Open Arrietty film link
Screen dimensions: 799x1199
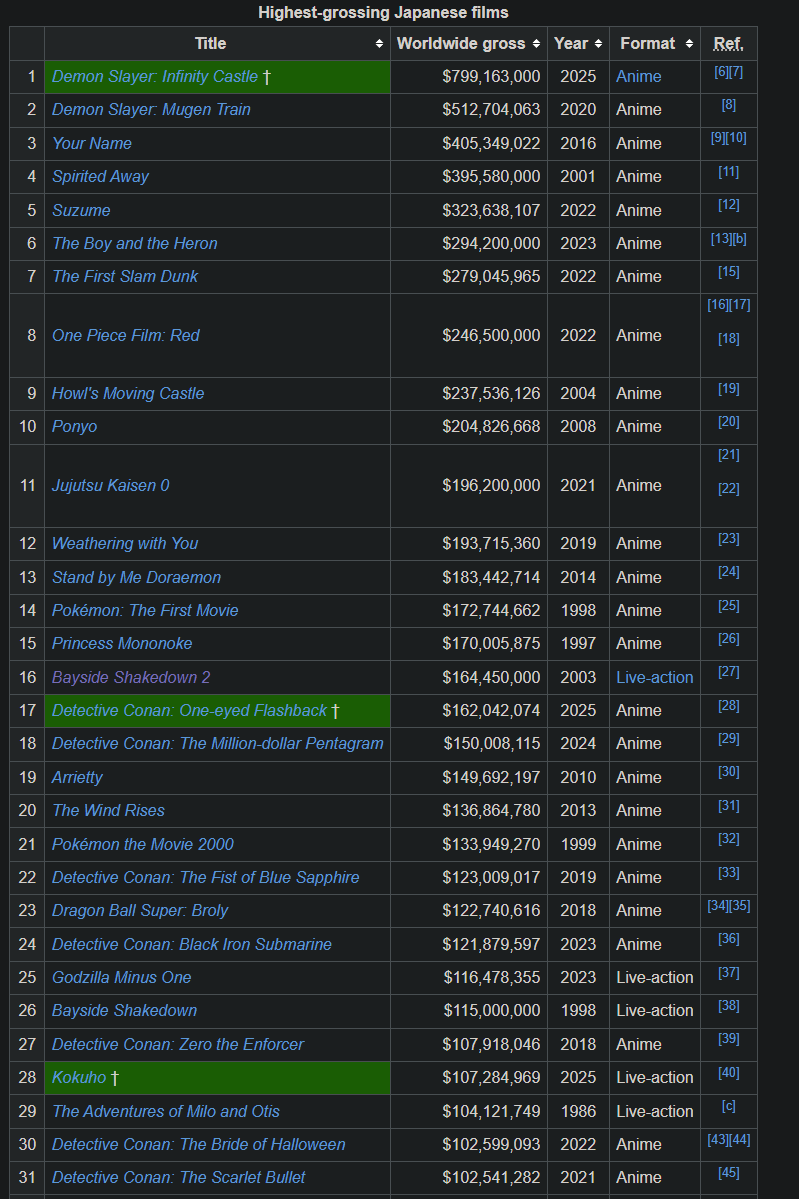point(77,777)
